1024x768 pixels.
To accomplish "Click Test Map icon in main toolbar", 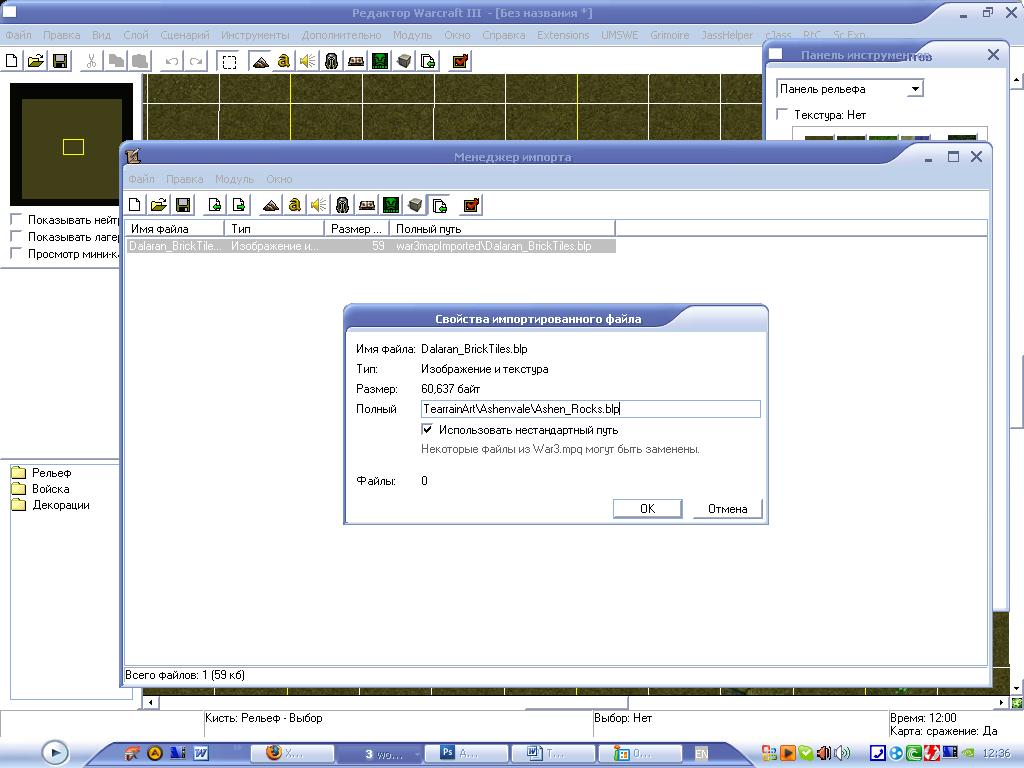I will (460, 62).
